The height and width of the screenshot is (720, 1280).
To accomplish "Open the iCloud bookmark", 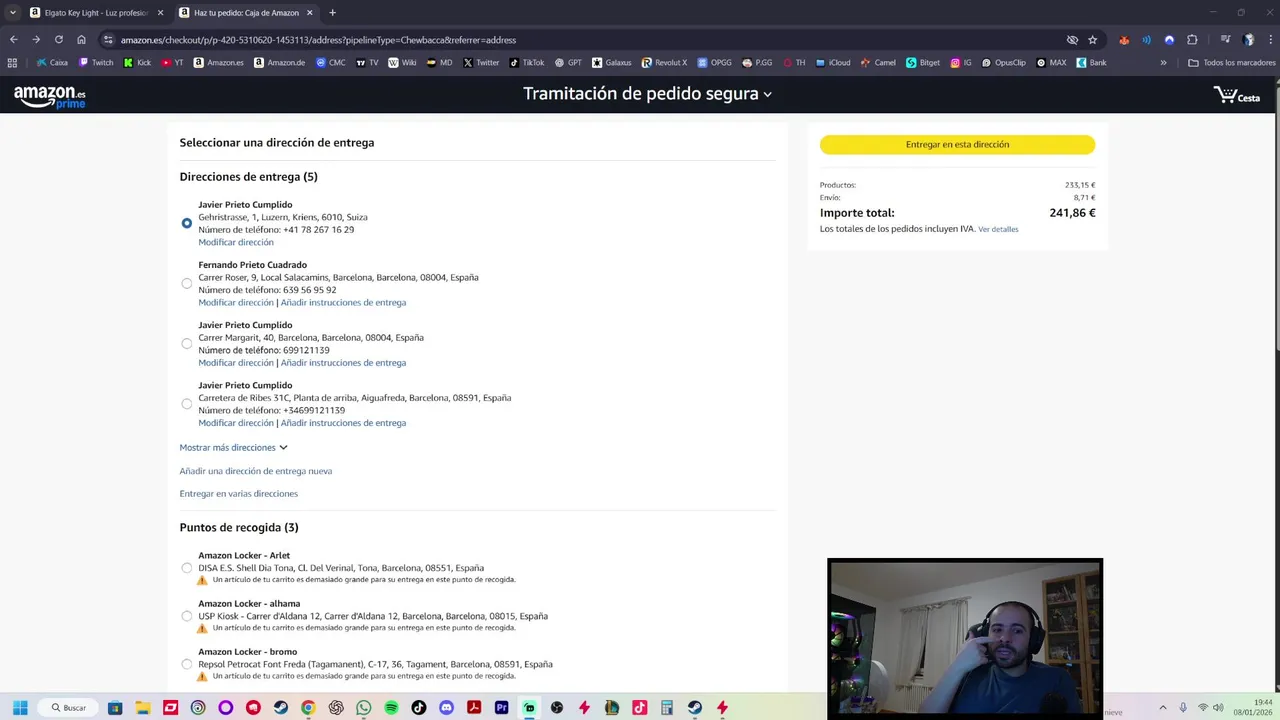I will 833,62.
